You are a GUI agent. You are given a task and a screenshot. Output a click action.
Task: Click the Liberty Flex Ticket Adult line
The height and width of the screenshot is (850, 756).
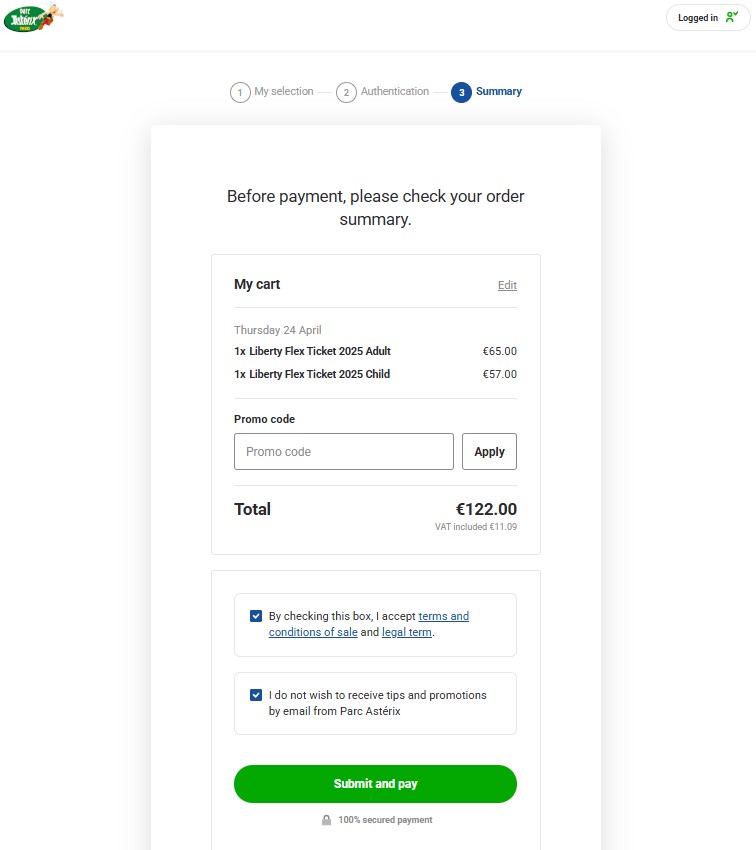coord(312,351)
